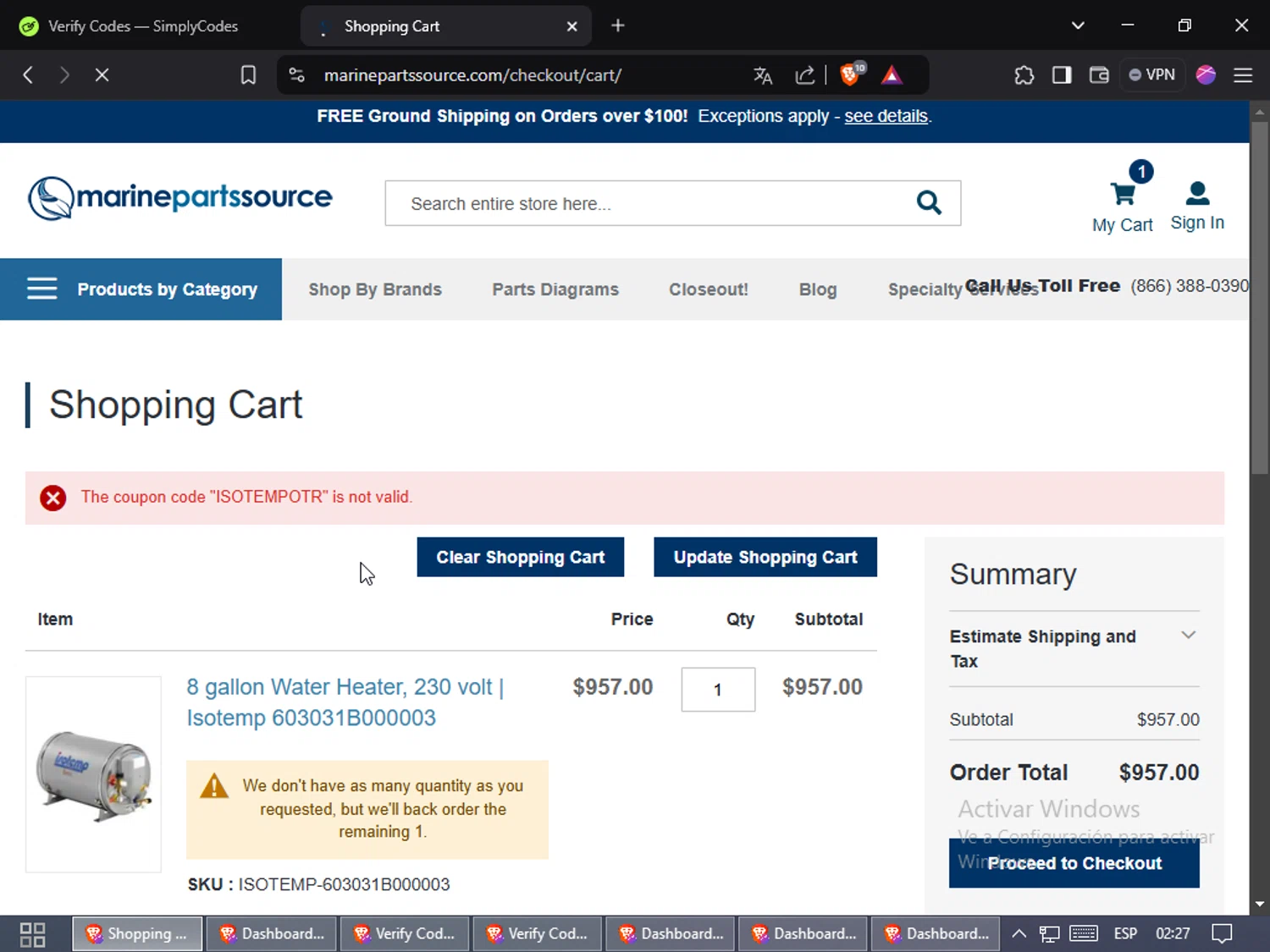Click the translate page icon

[x=763, y=75]
